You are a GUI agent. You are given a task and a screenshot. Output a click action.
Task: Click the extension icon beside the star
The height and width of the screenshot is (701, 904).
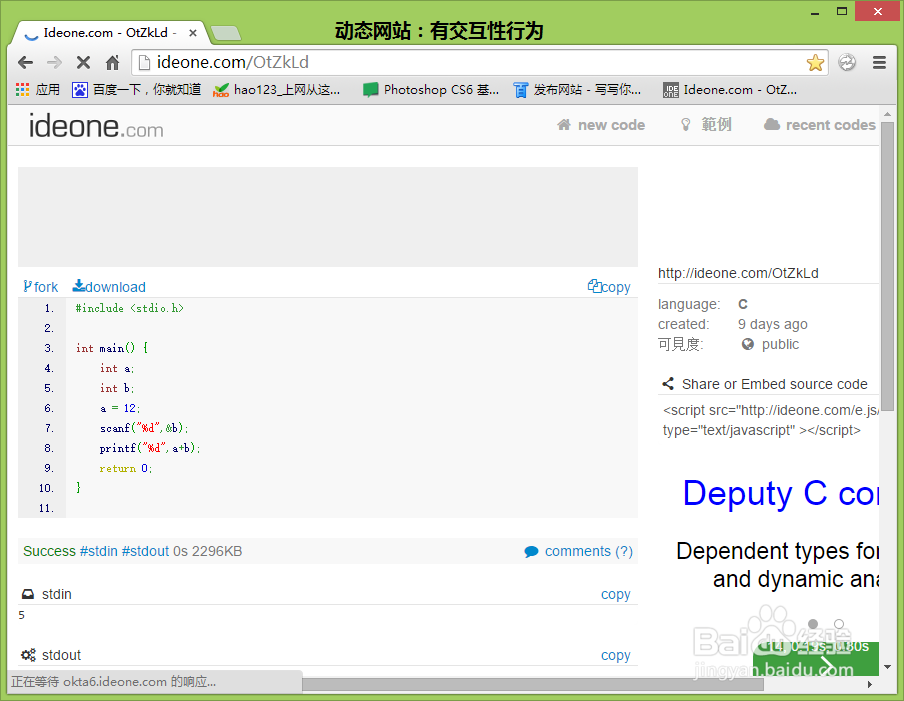847,62
